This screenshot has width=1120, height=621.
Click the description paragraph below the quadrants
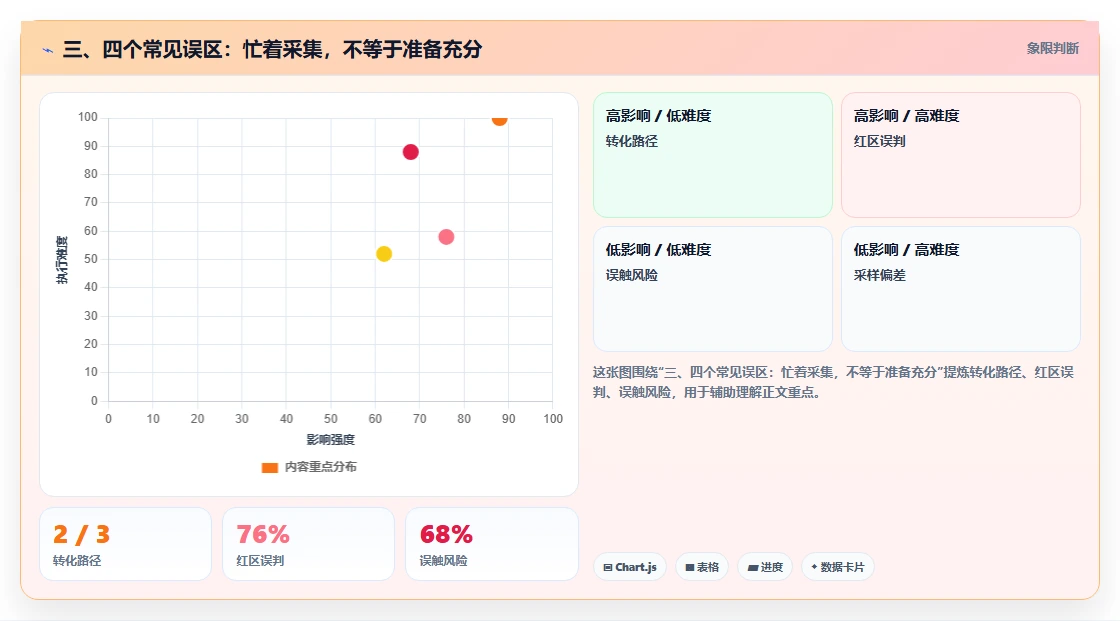pos(833,382)
